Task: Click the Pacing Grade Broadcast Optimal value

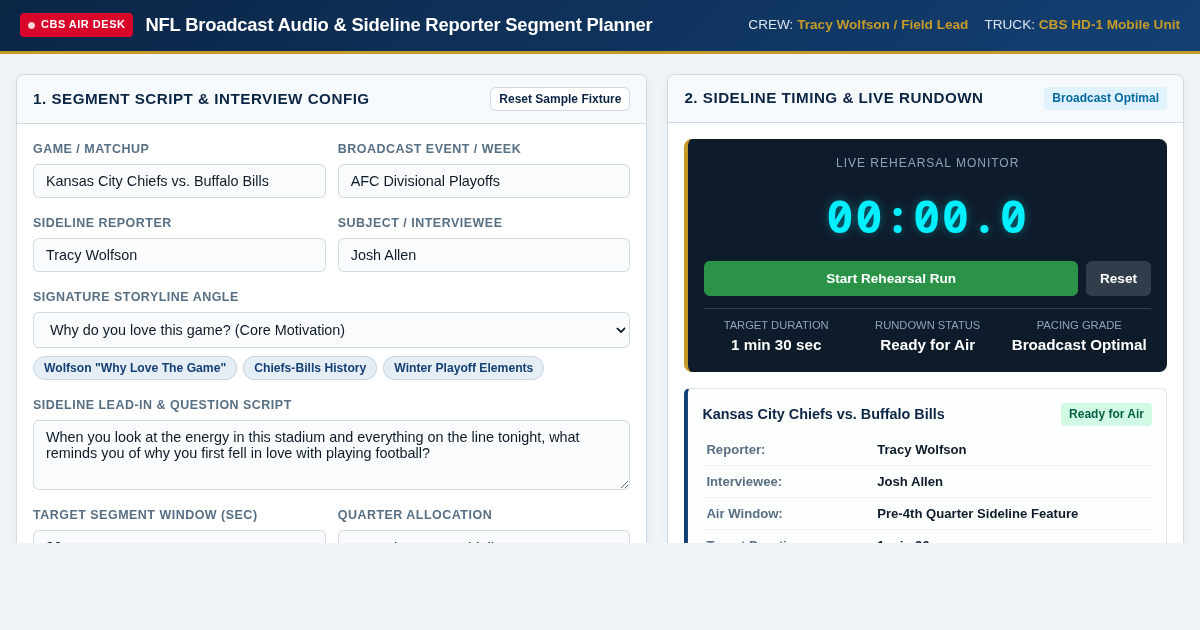Action: click(1079, 344)
